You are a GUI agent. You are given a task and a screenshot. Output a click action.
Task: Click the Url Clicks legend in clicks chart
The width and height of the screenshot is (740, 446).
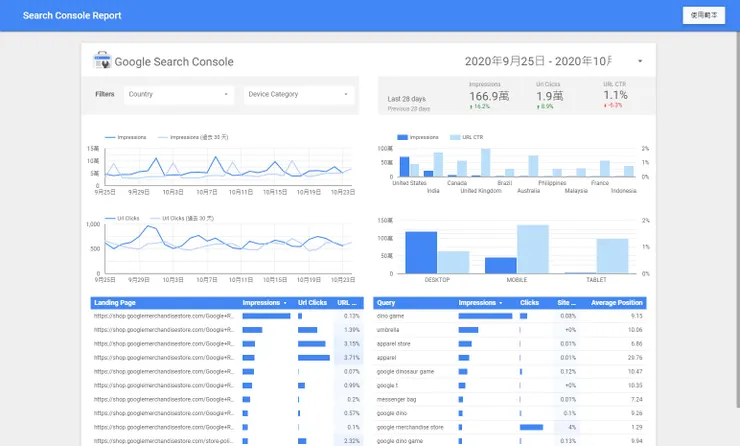tap(122, 219)
